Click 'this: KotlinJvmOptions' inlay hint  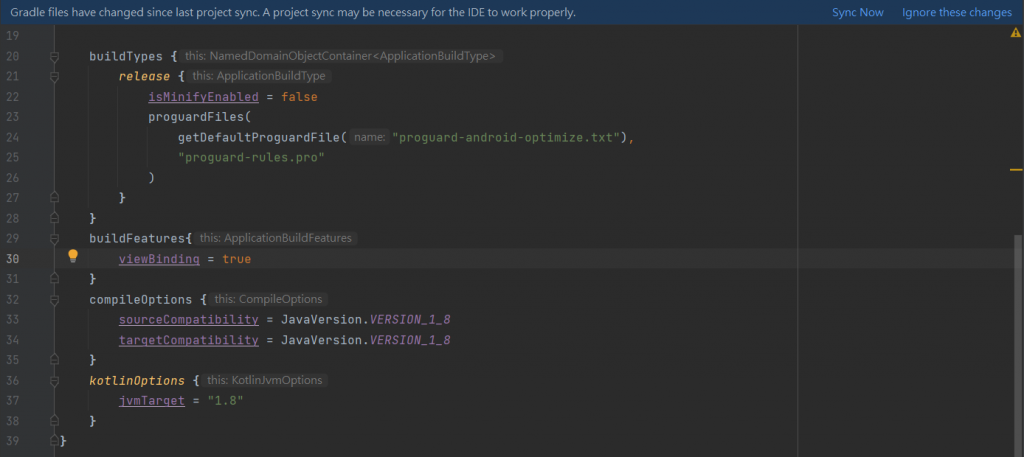264,380
